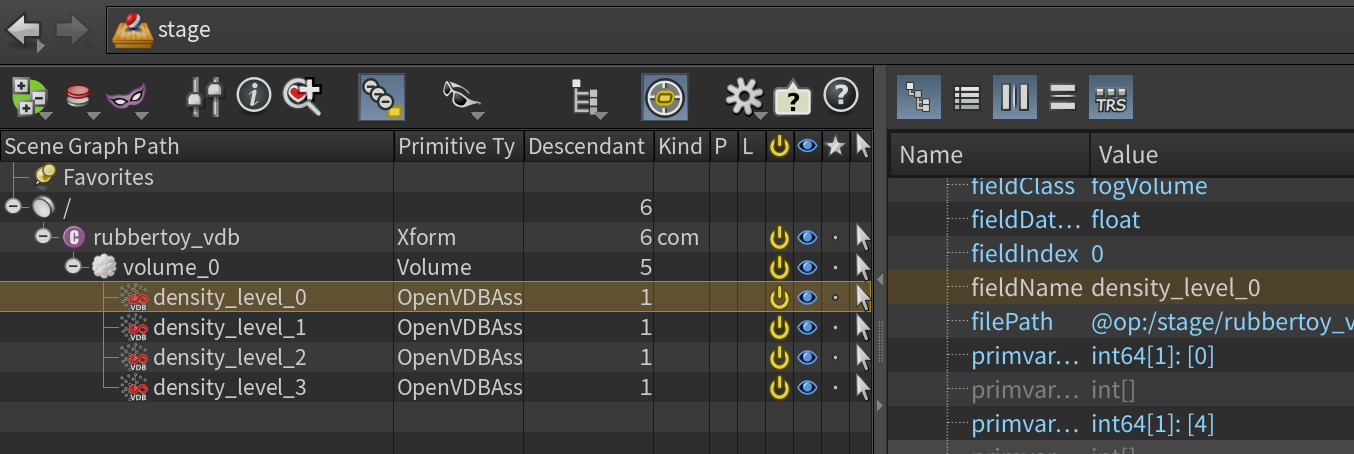Toggle visibility eye for density_level_1

click(x=807, y=328)
